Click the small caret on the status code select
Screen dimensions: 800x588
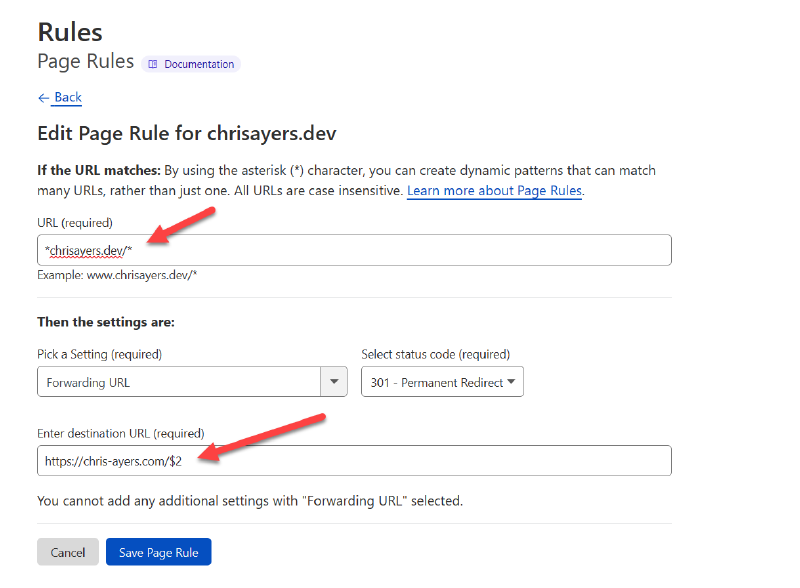[512, 382]
